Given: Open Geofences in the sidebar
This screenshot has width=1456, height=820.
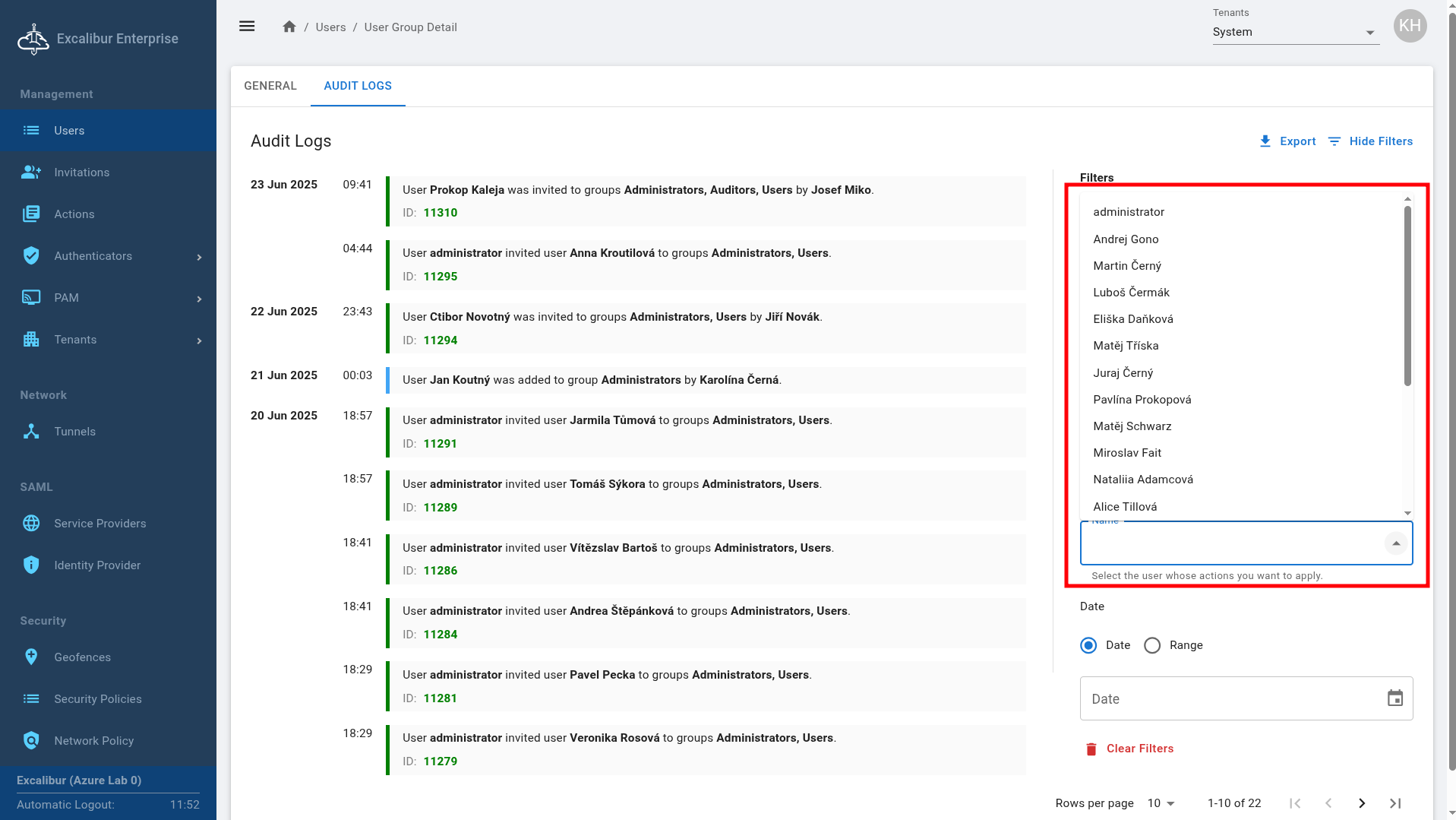Looking at the screenshot, I should click(82, 657).
